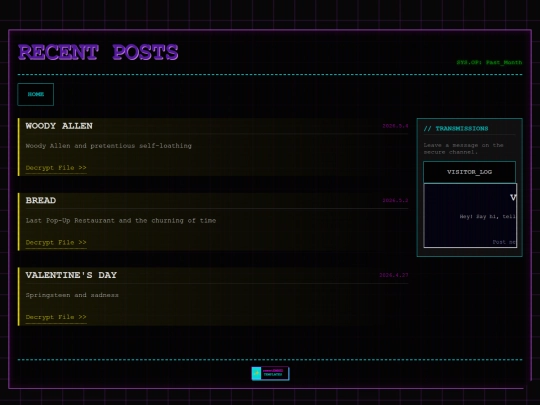Select the WOODY ALLEN post title
Viewport: 540px width, 405px height.
[59, 126]
